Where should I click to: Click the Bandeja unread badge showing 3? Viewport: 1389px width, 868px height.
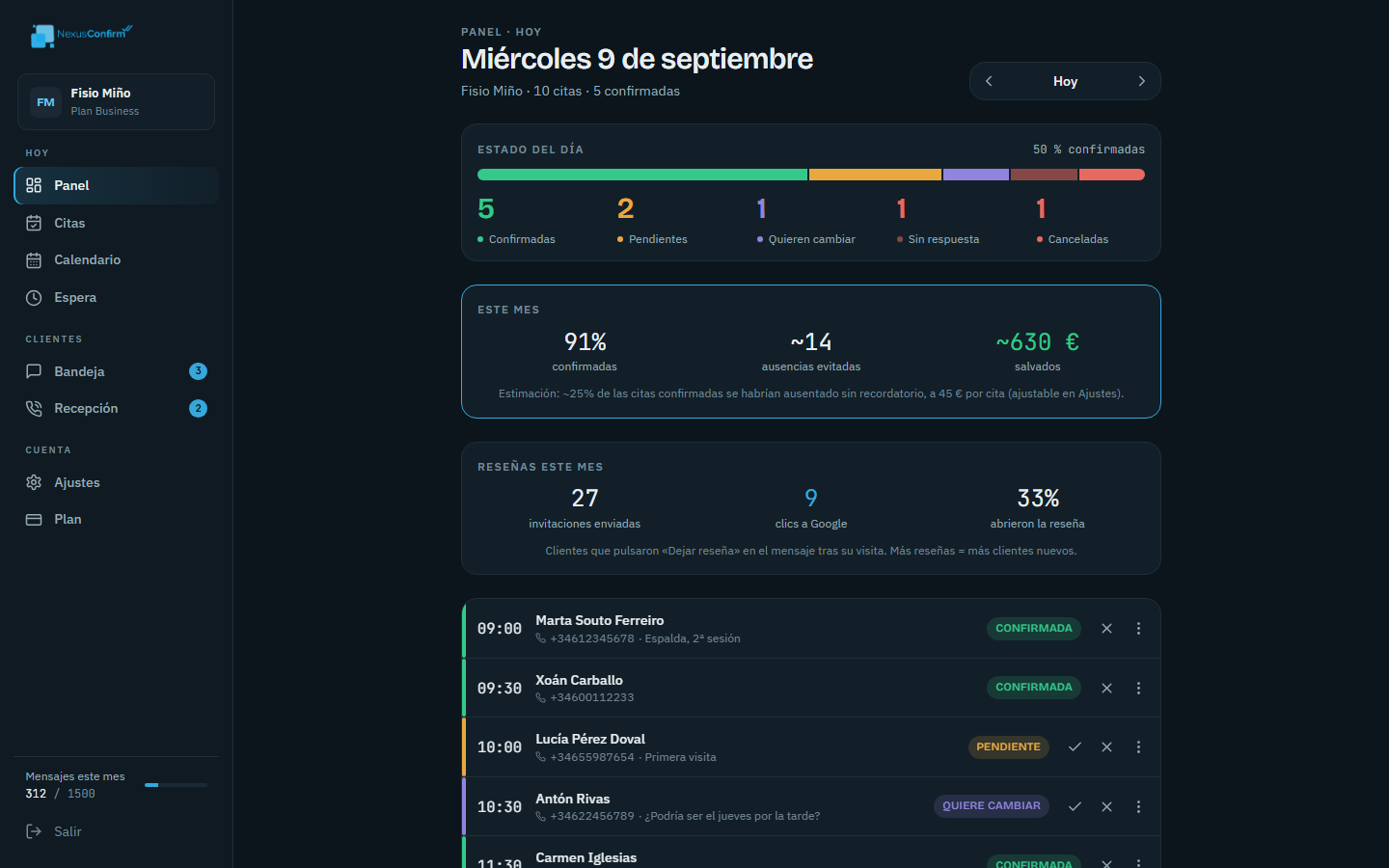tap(198, 371)
